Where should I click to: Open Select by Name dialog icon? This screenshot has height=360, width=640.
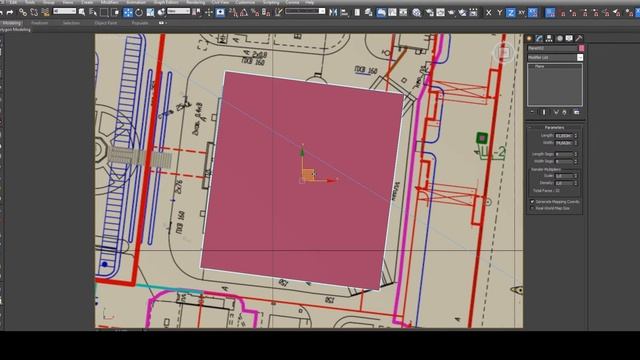pos(93,13)
